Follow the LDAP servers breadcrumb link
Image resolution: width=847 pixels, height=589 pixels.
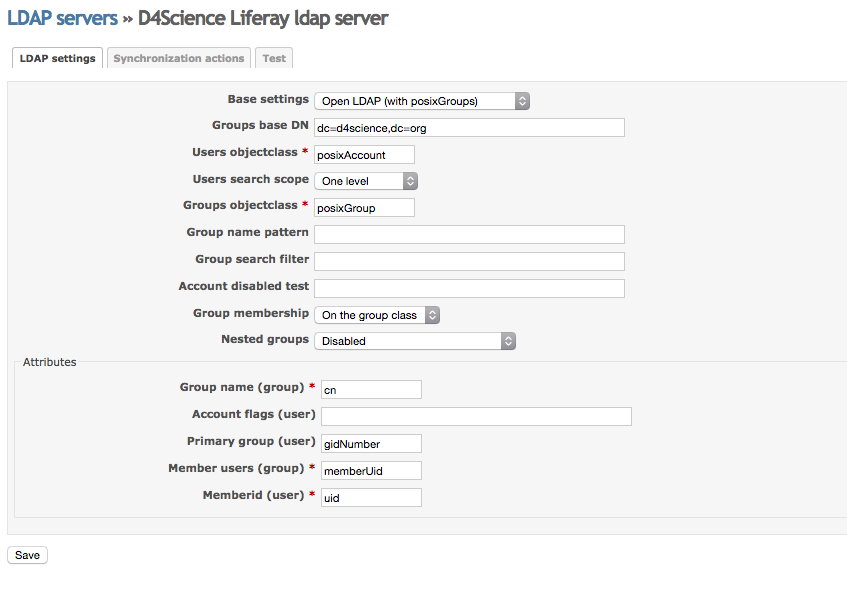click(x=62, y=18)
